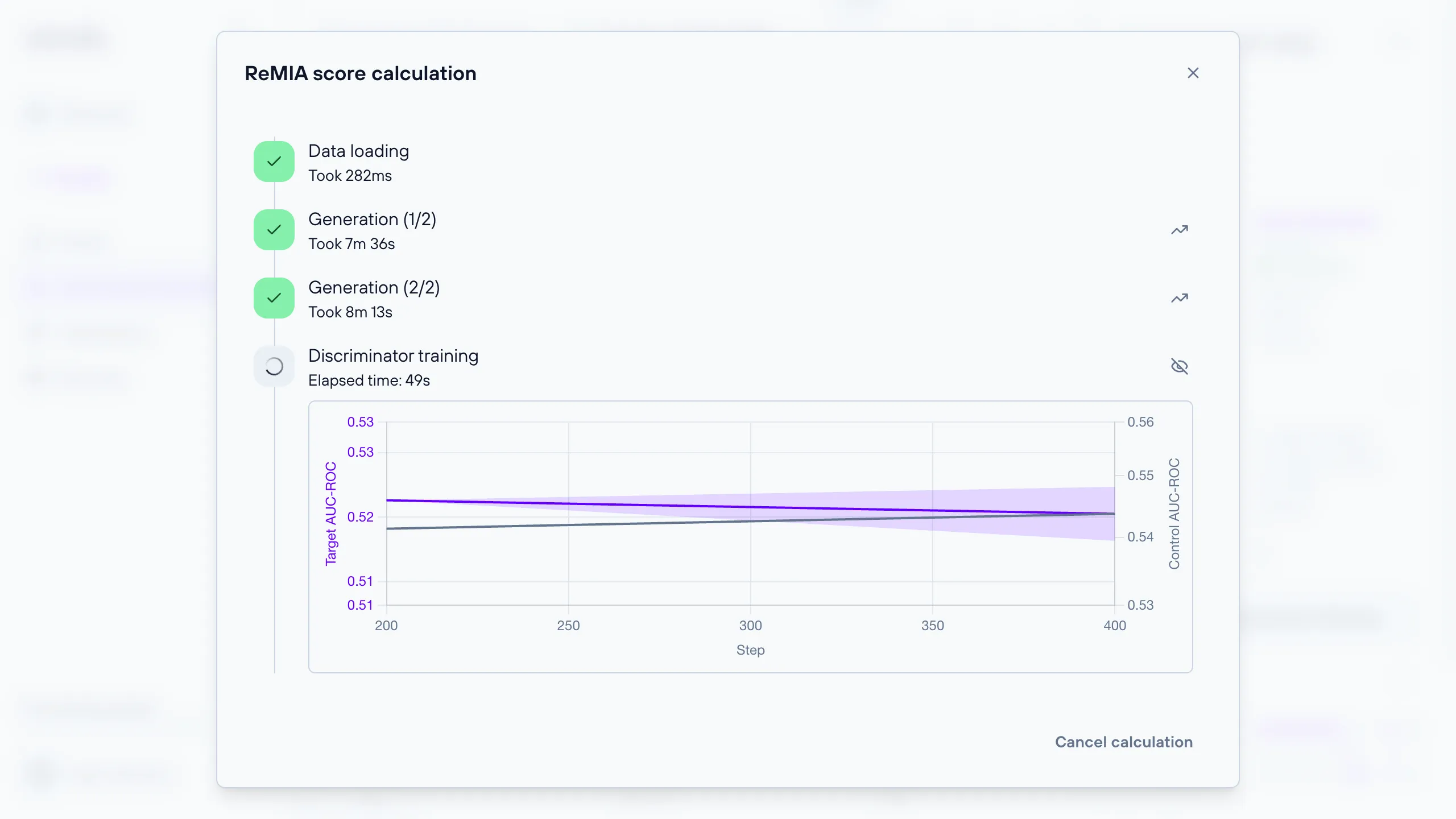Click the right axis value 0.55
This screenshot has height=819, width=1456.
1140,475
